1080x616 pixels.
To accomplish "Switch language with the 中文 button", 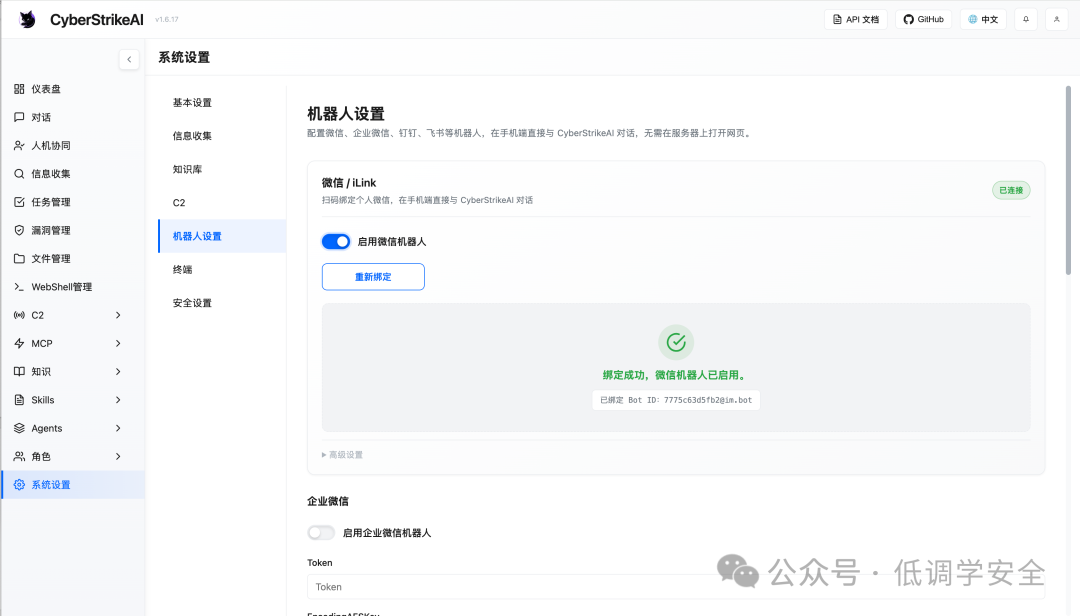I will (x=984, y=19).
